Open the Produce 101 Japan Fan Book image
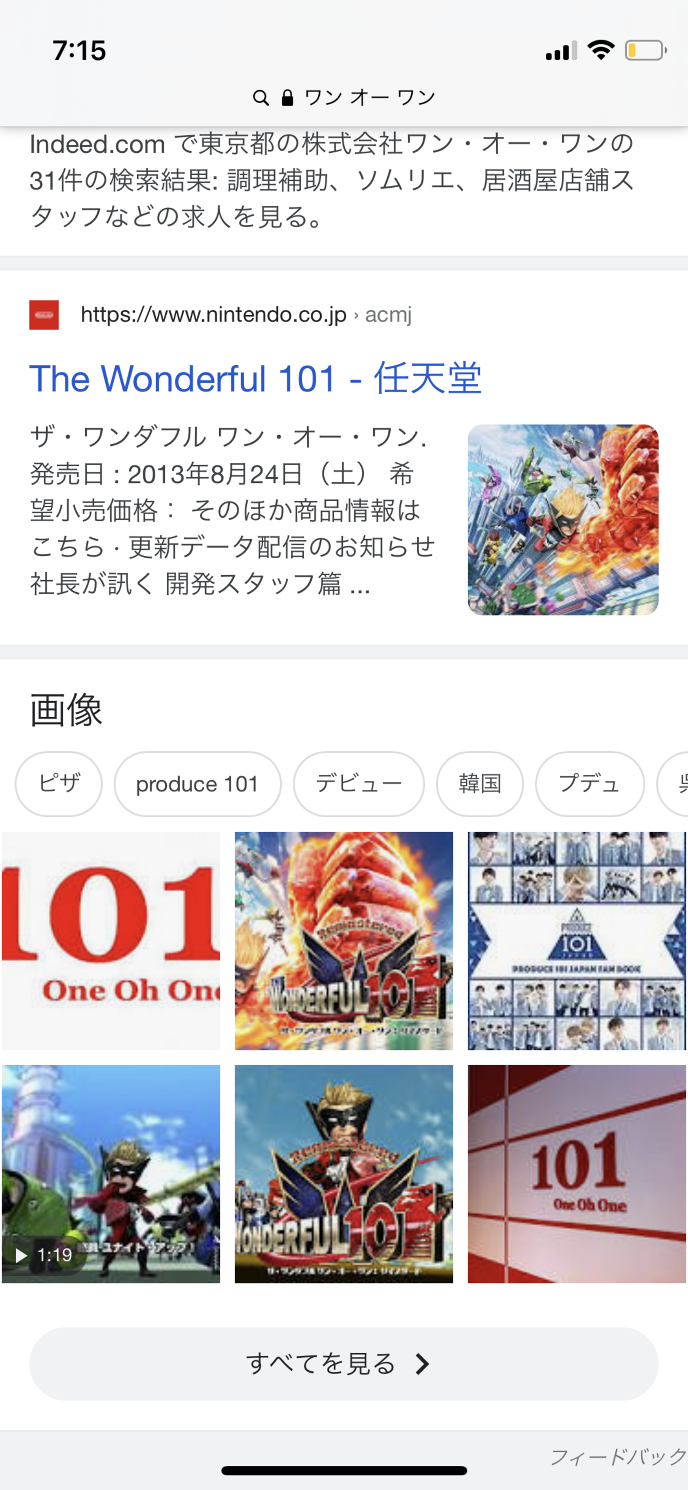This screenshot has width=688, height=1490. [574, 940]
